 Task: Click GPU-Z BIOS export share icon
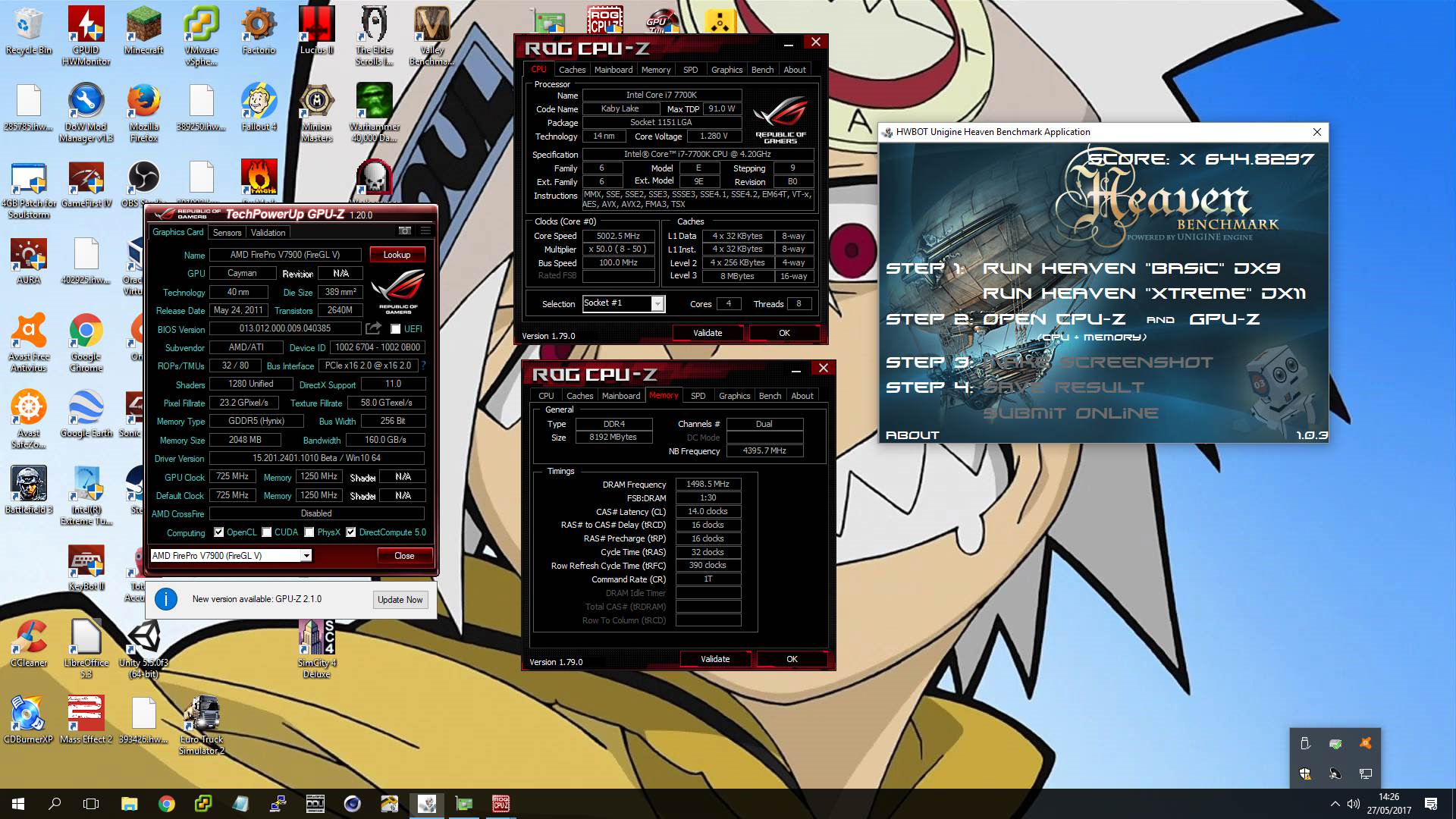coord(373,328)
